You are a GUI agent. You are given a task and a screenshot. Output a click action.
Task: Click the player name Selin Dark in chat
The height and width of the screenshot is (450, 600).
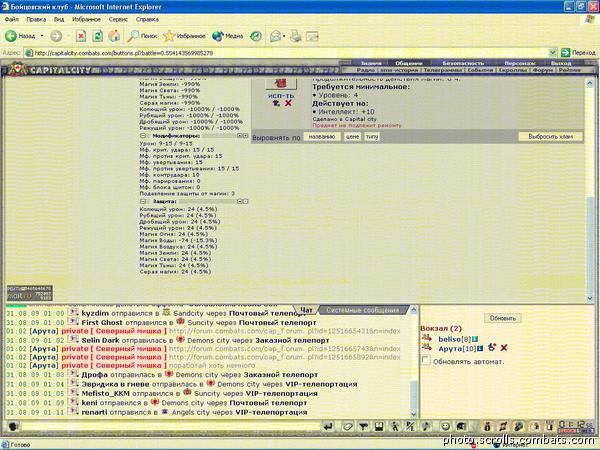(x=102, y=340)
